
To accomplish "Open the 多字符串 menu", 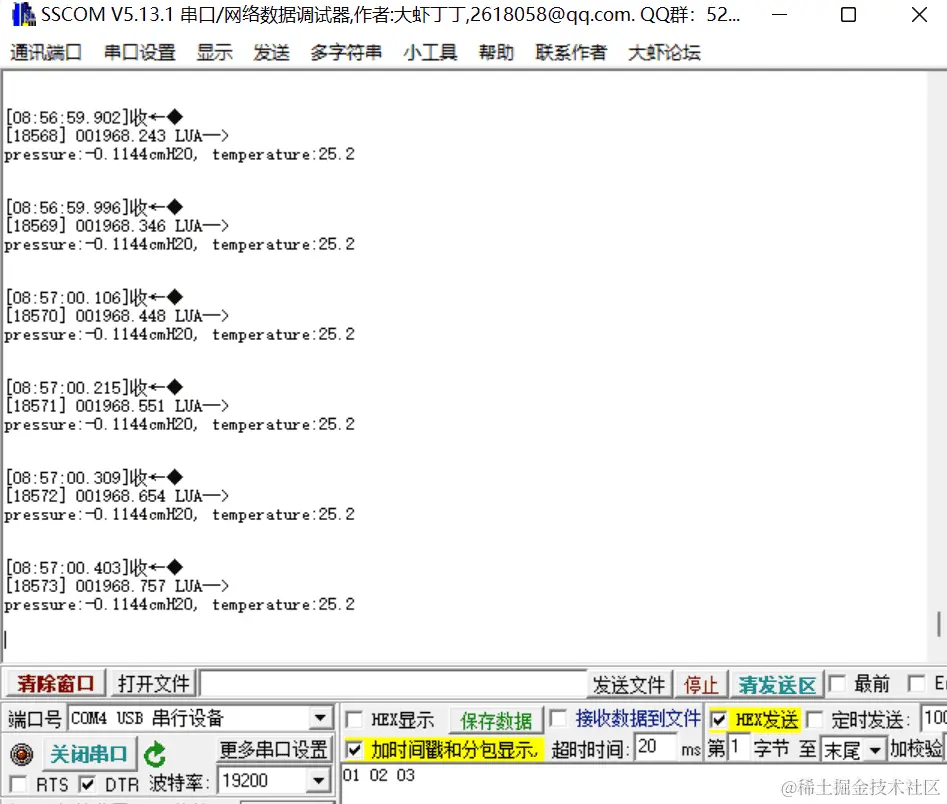I will point(346,53).
